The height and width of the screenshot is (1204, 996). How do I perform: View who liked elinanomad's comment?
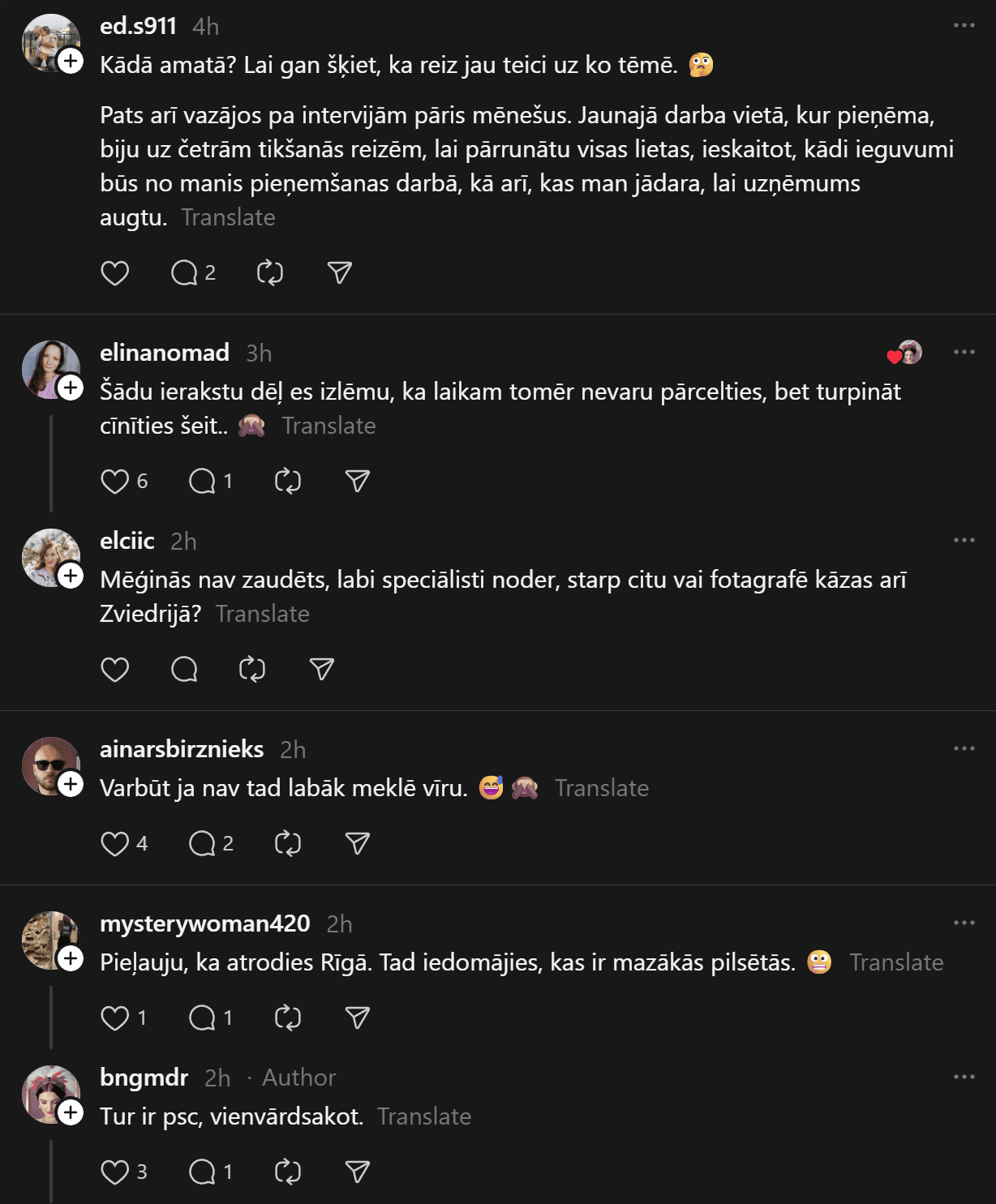tap(905, 353)
